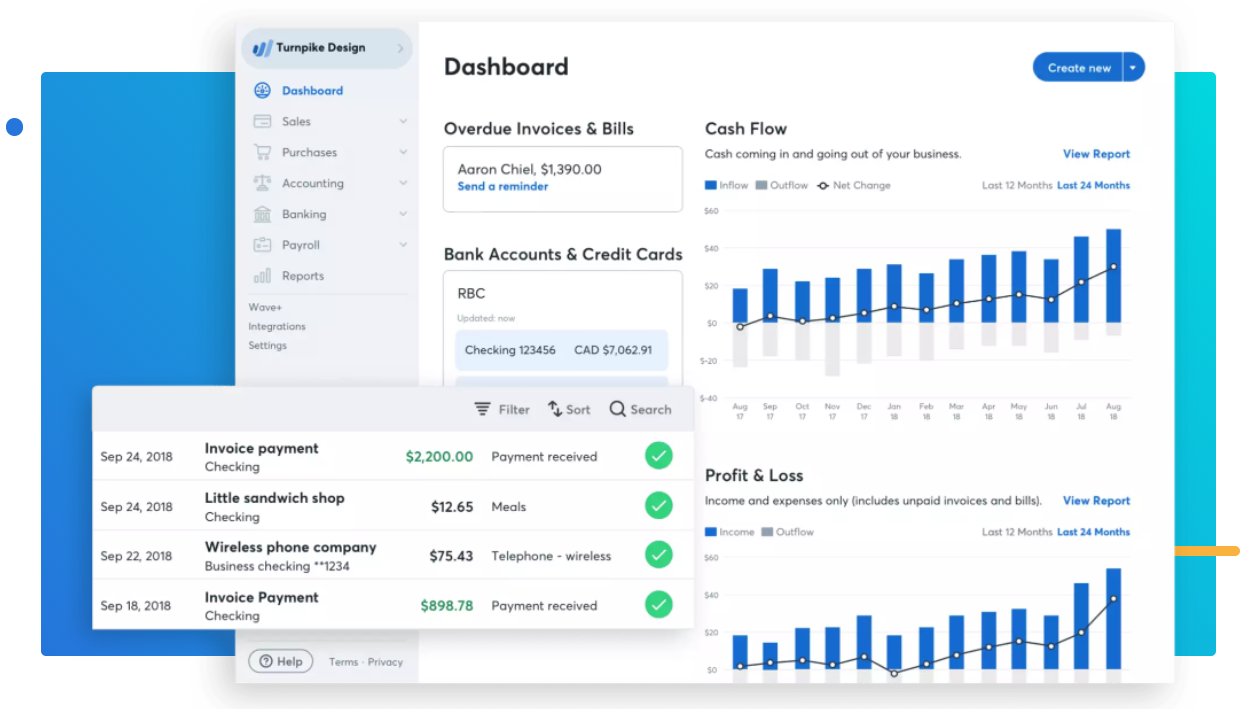Expand the Purchases menu chevron
This screenshot has width=1253, height=709.
coord(403,152)
